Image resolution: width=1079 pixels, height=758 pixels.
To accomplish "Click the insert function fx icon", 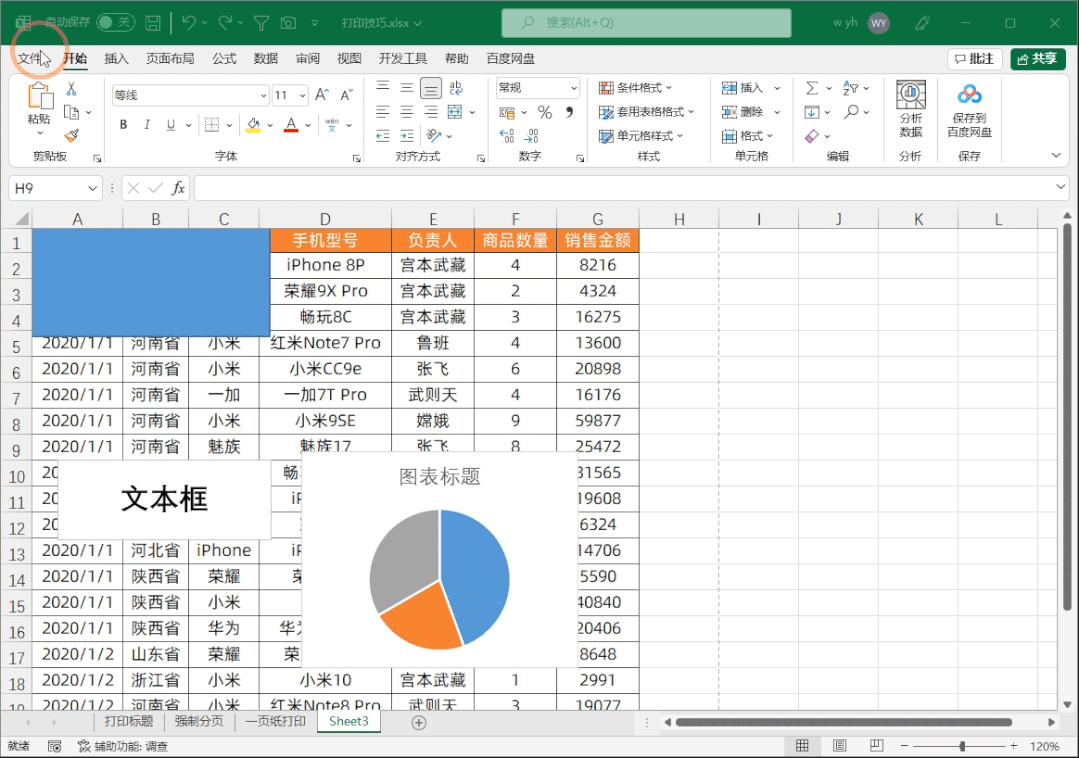I will click(178, 188).
